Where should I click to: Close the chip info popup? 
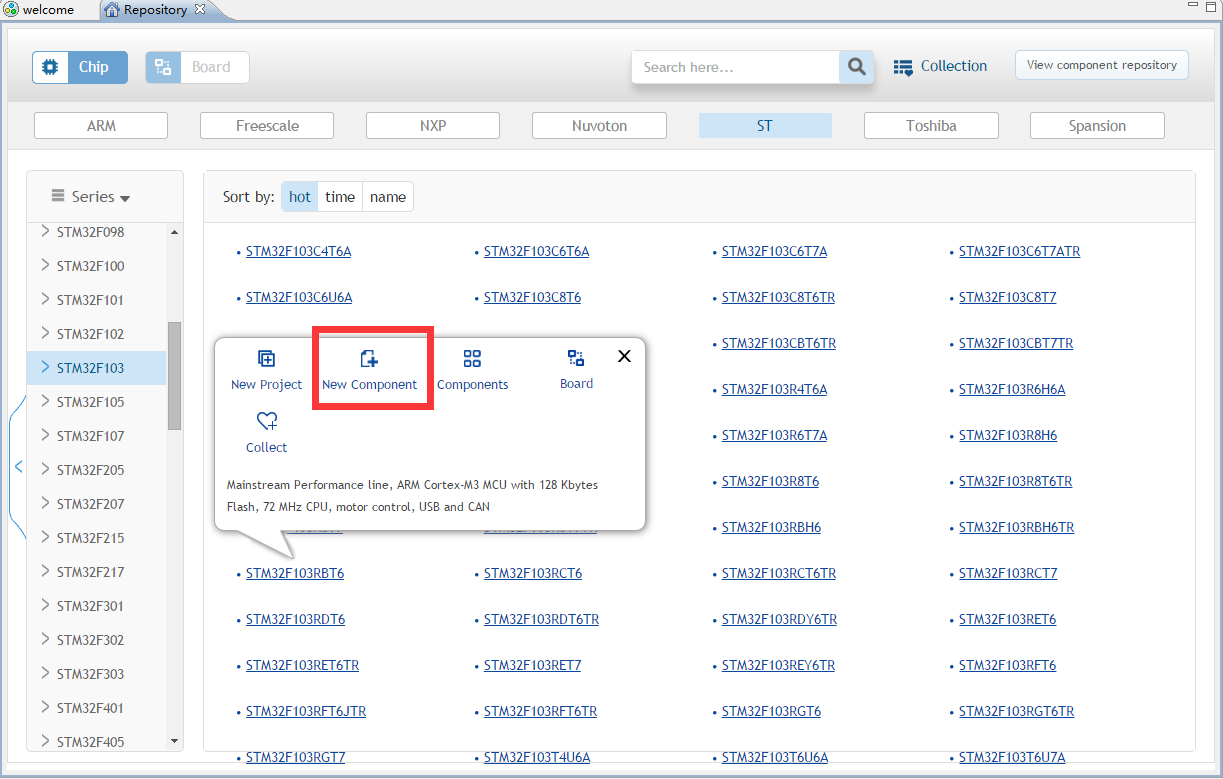click(624, 356)
